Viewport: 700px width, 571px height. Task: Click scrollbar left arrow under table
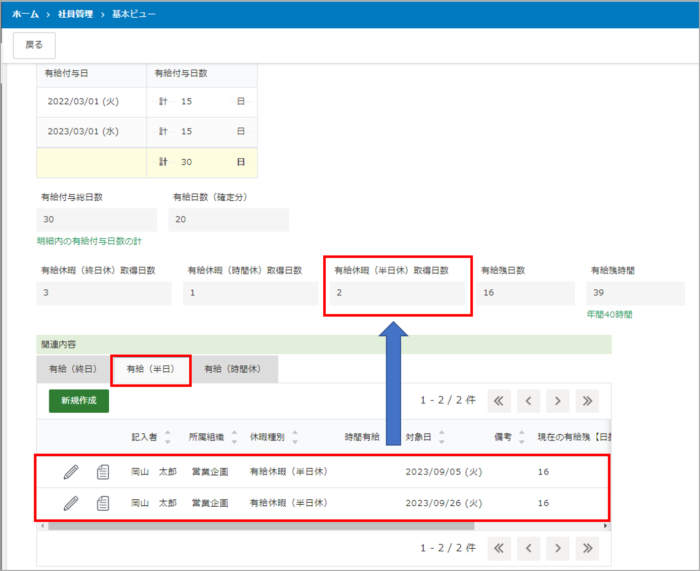pos(43,526)
